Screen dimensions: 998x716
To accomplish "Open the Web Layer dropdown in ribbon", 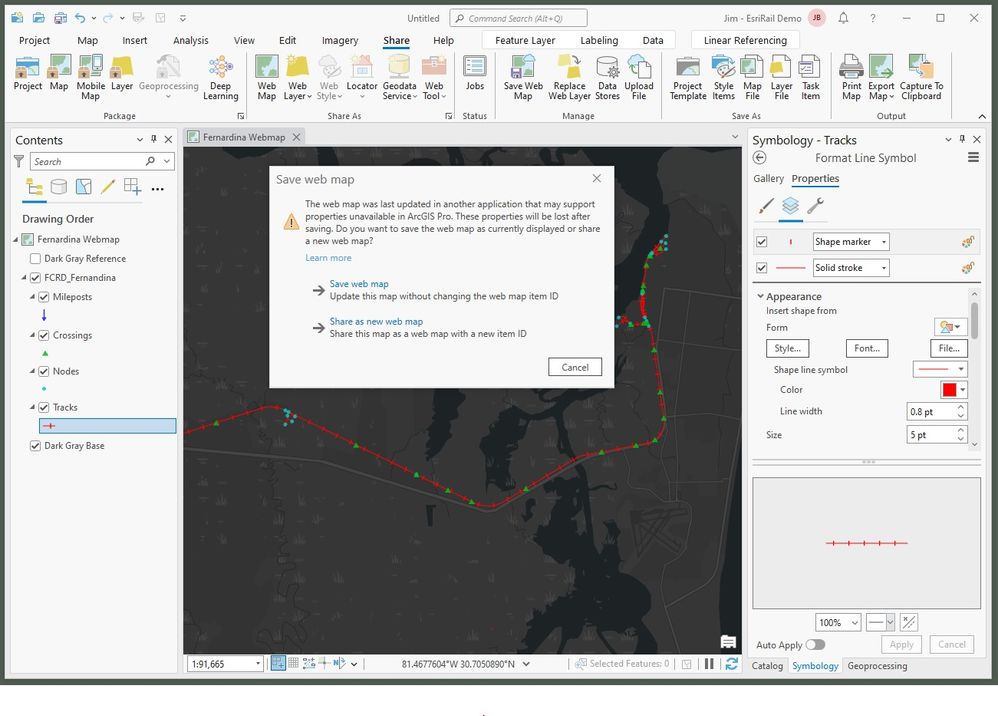I will pos(297,77).
